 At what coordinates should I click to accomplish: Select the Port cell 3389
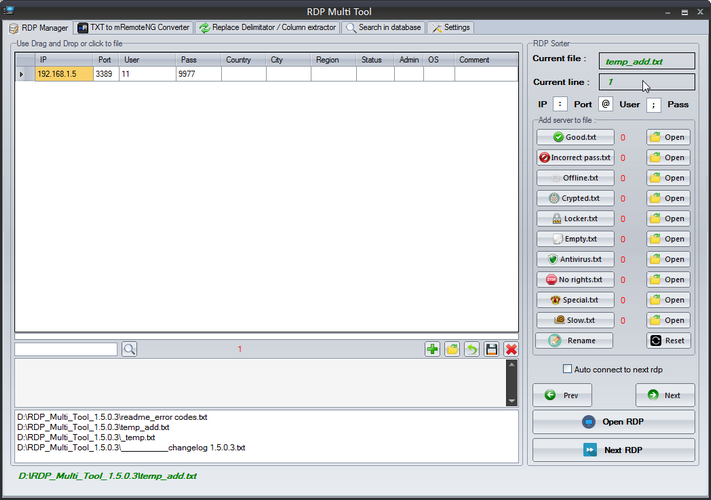tap(106, 74)
